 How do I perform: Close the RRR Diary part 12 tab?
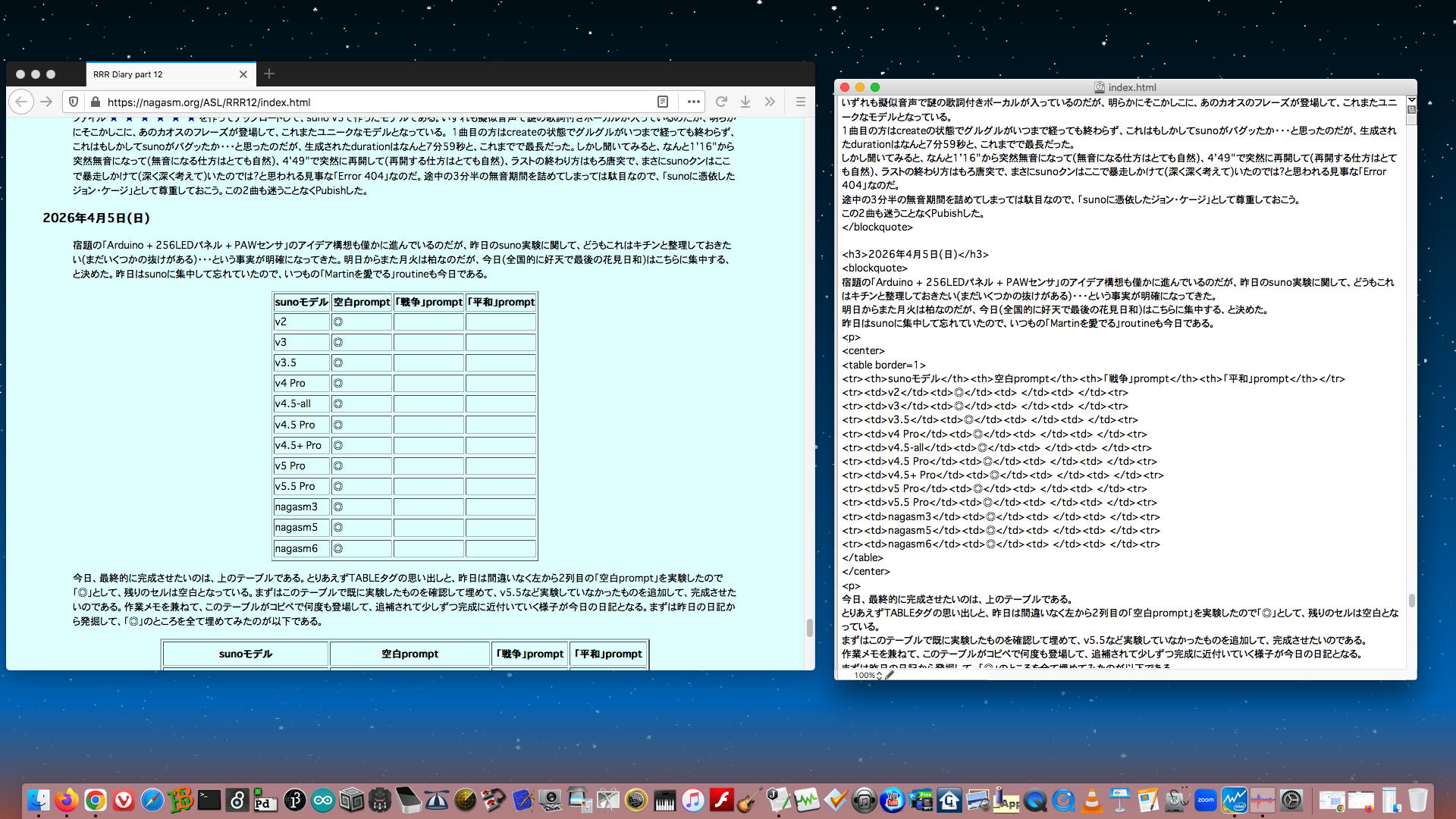click(243, 74)
